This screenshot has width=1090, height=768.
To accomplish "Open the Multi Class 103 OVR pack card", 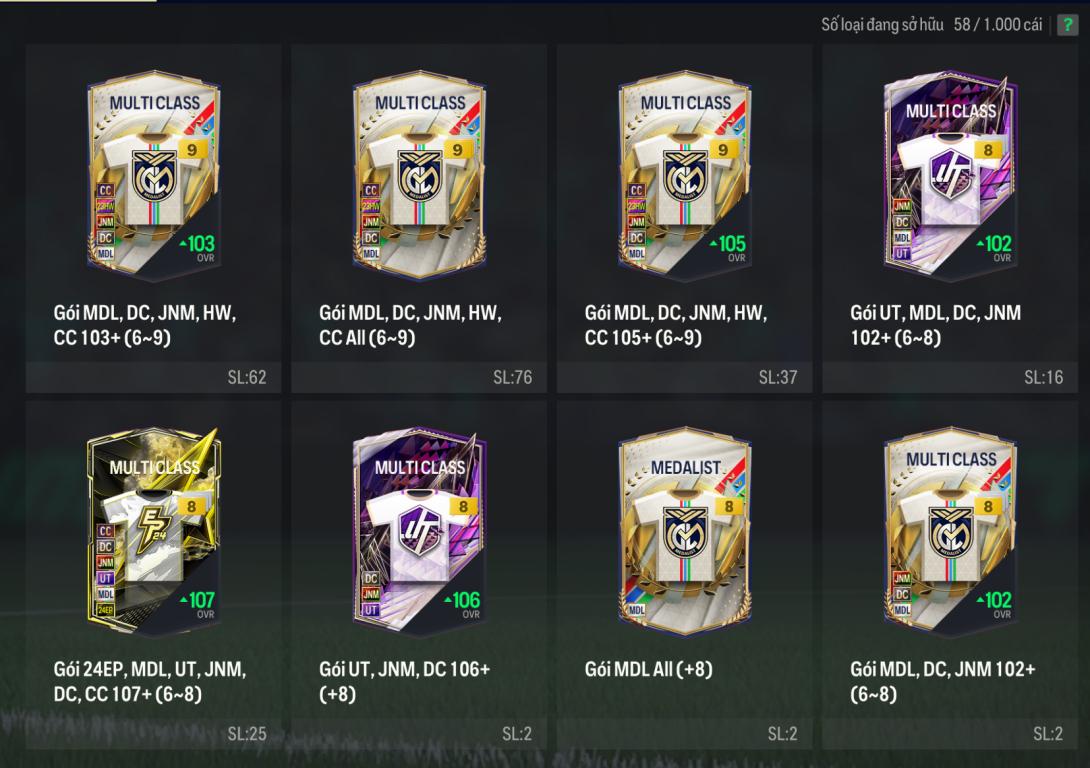I will tap(154, 175).
